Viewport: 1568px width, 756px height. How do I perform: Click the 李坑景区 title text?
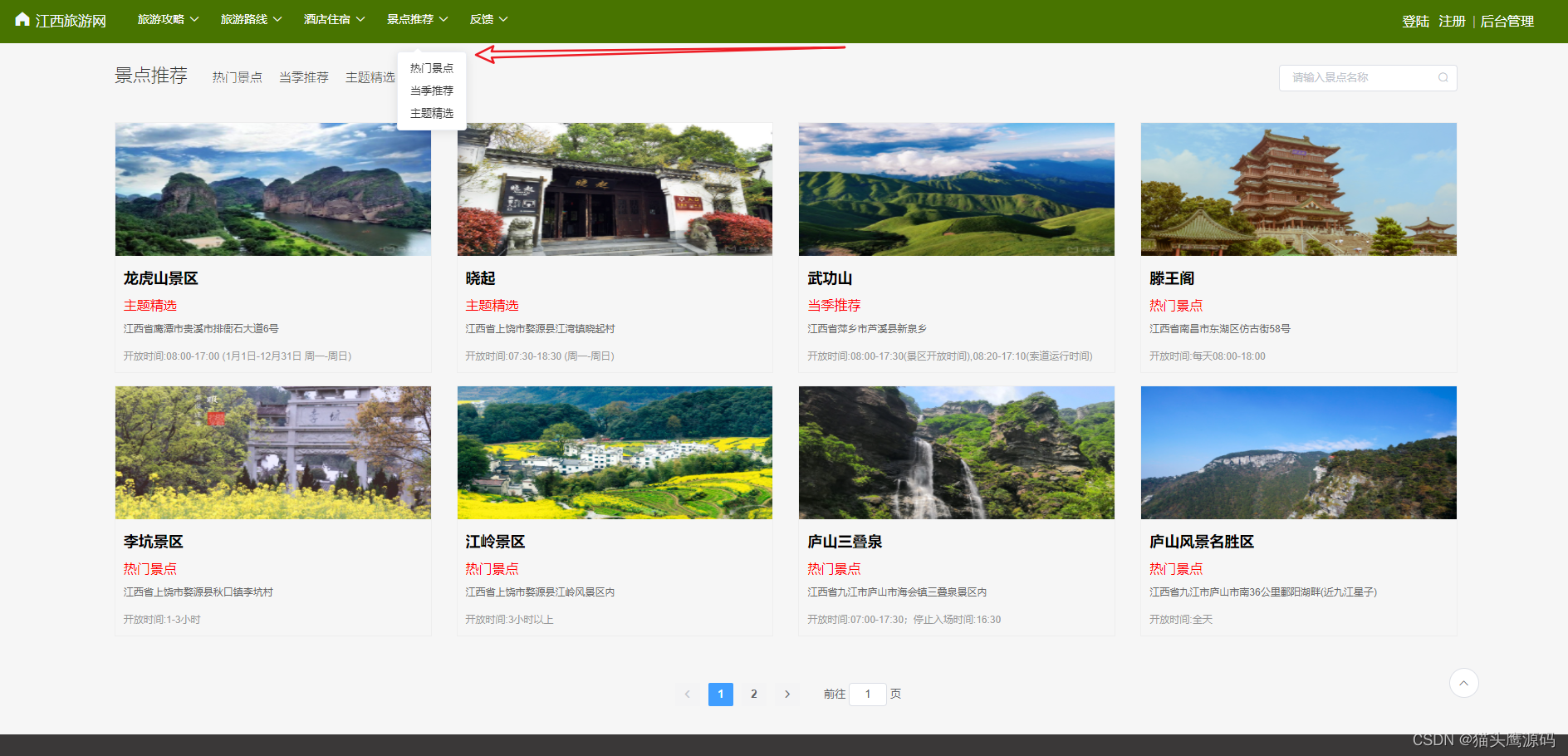154,542
